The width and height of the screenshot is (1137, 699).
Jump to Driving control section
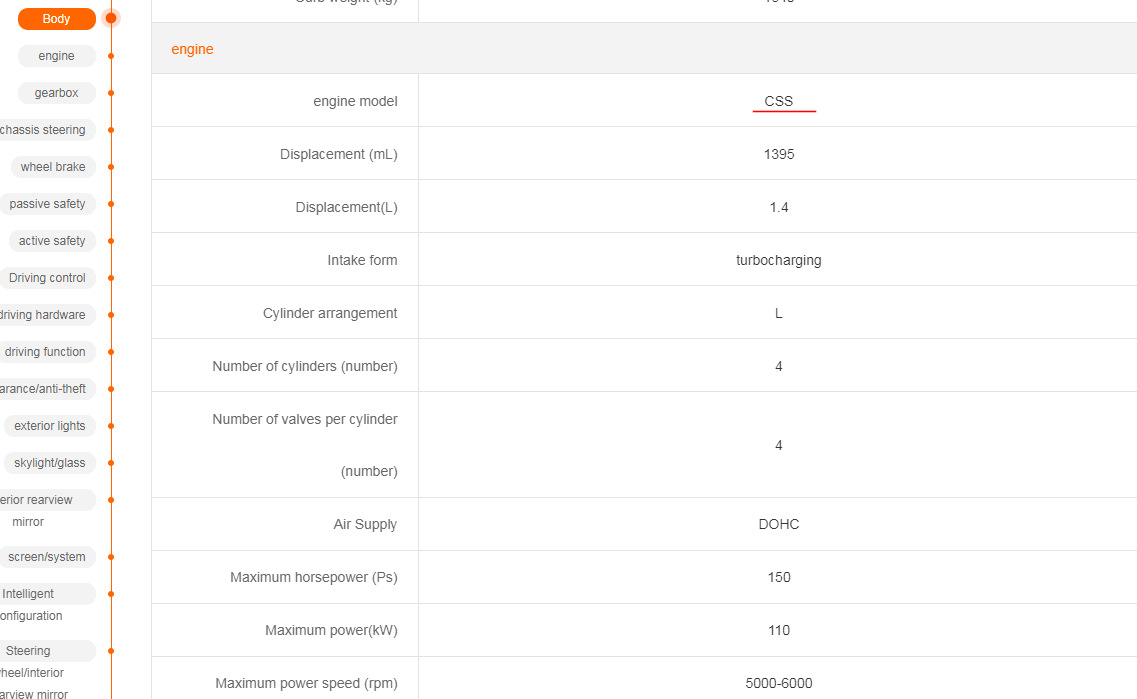click(x=47, y=278)
